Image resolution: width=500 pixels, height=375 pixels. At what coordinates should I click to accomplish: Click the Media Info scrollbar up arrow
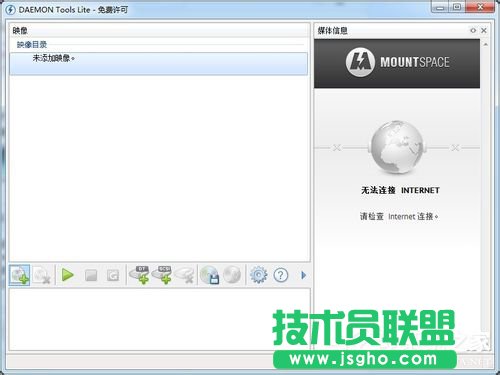tap(485, 44)
